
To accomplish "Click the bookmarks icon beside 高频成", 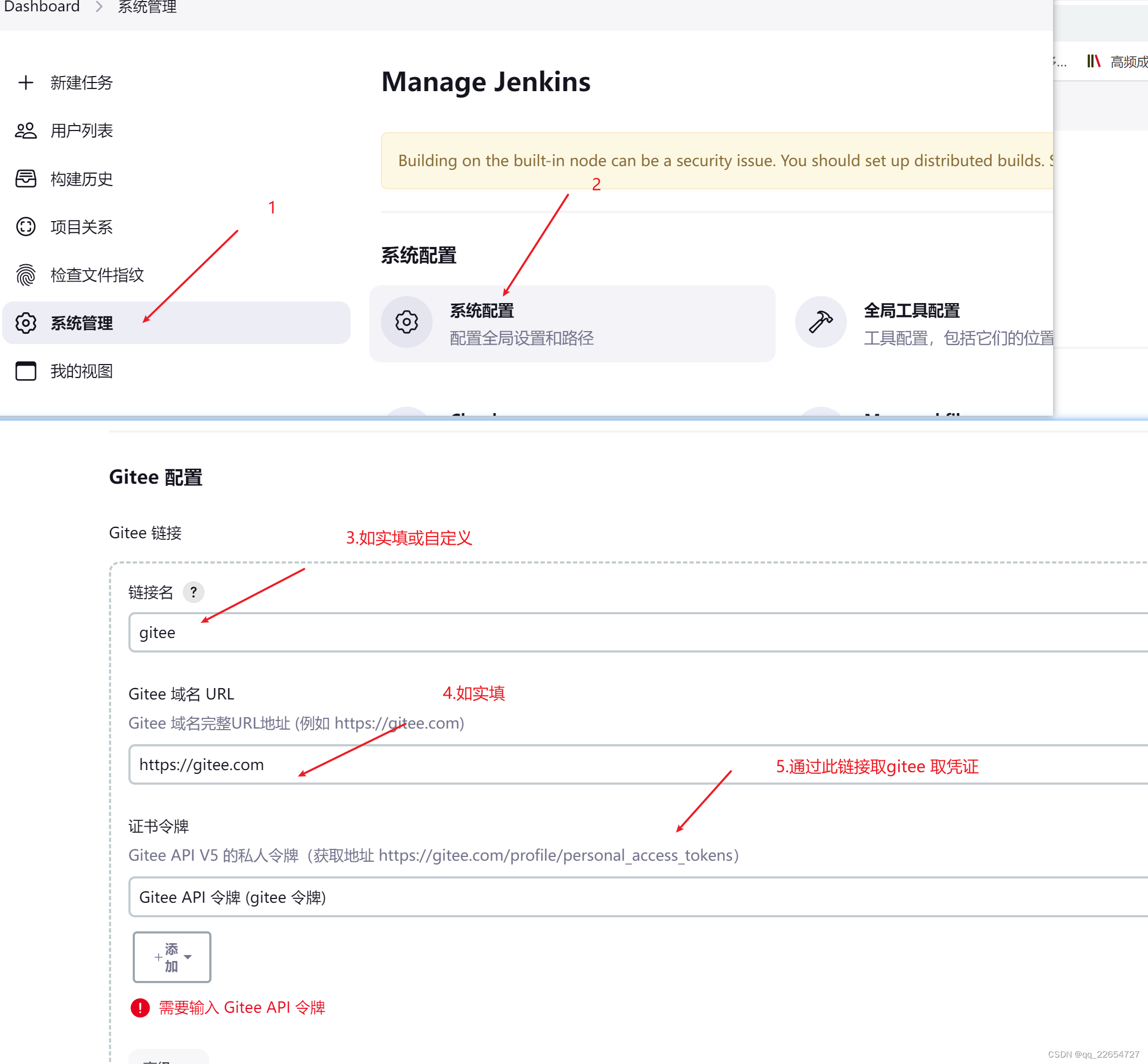I will coord(1094,61).
